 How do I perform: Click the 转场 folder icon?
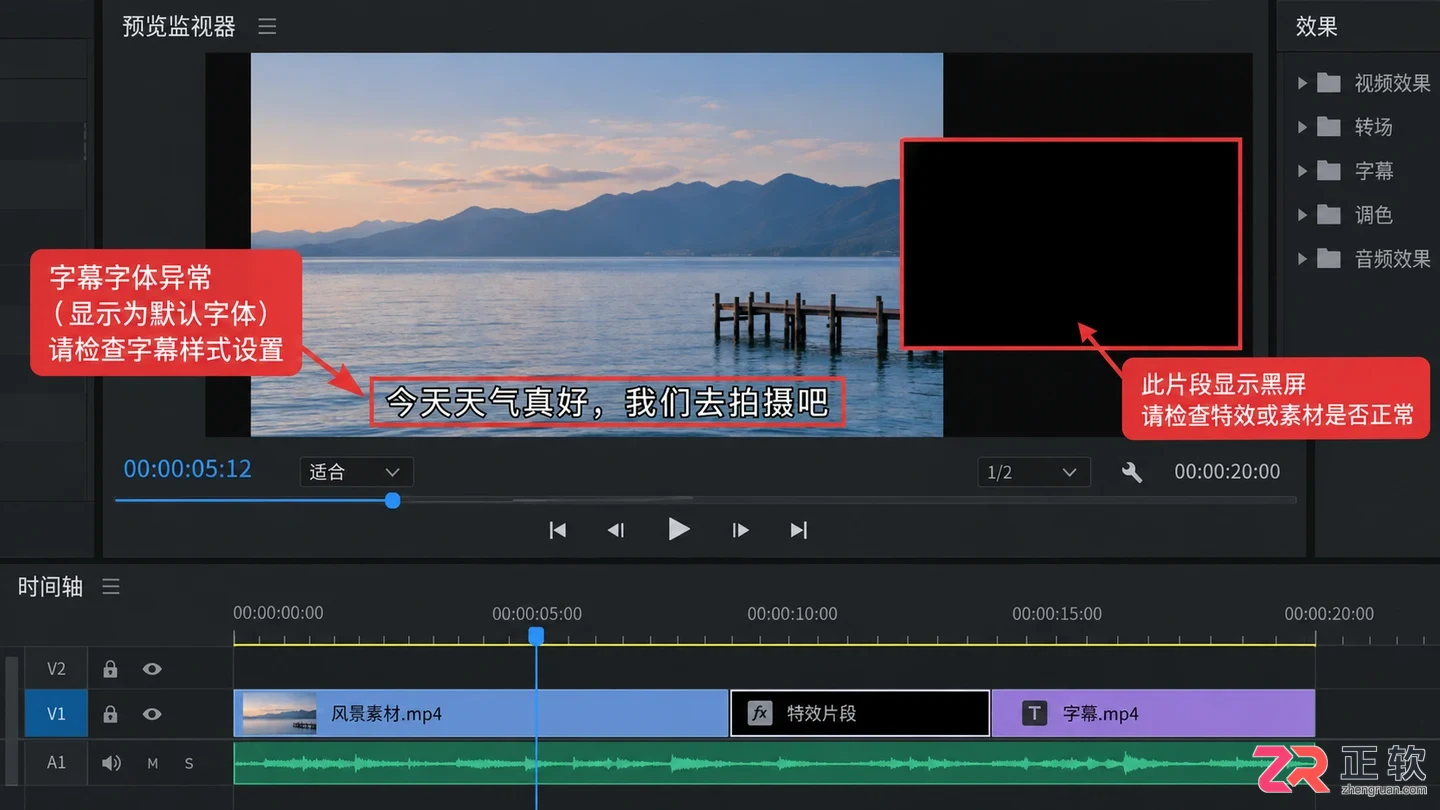point(1329,127)
